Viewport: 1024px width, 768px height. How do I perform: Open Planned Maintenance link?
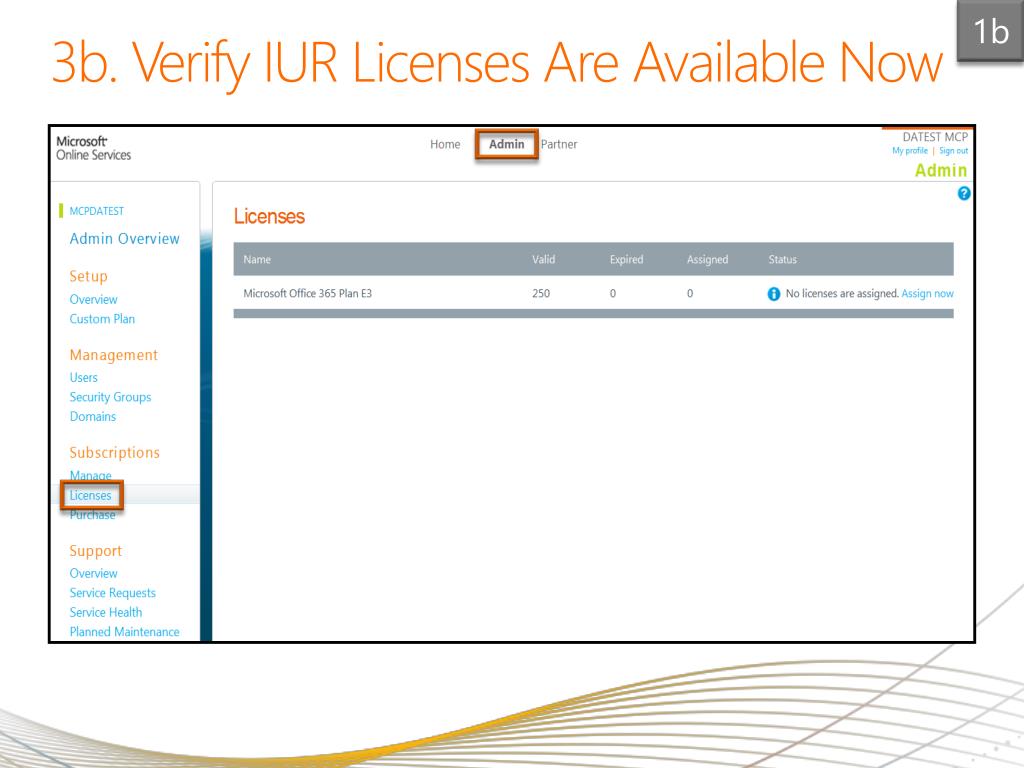point(124,632)
